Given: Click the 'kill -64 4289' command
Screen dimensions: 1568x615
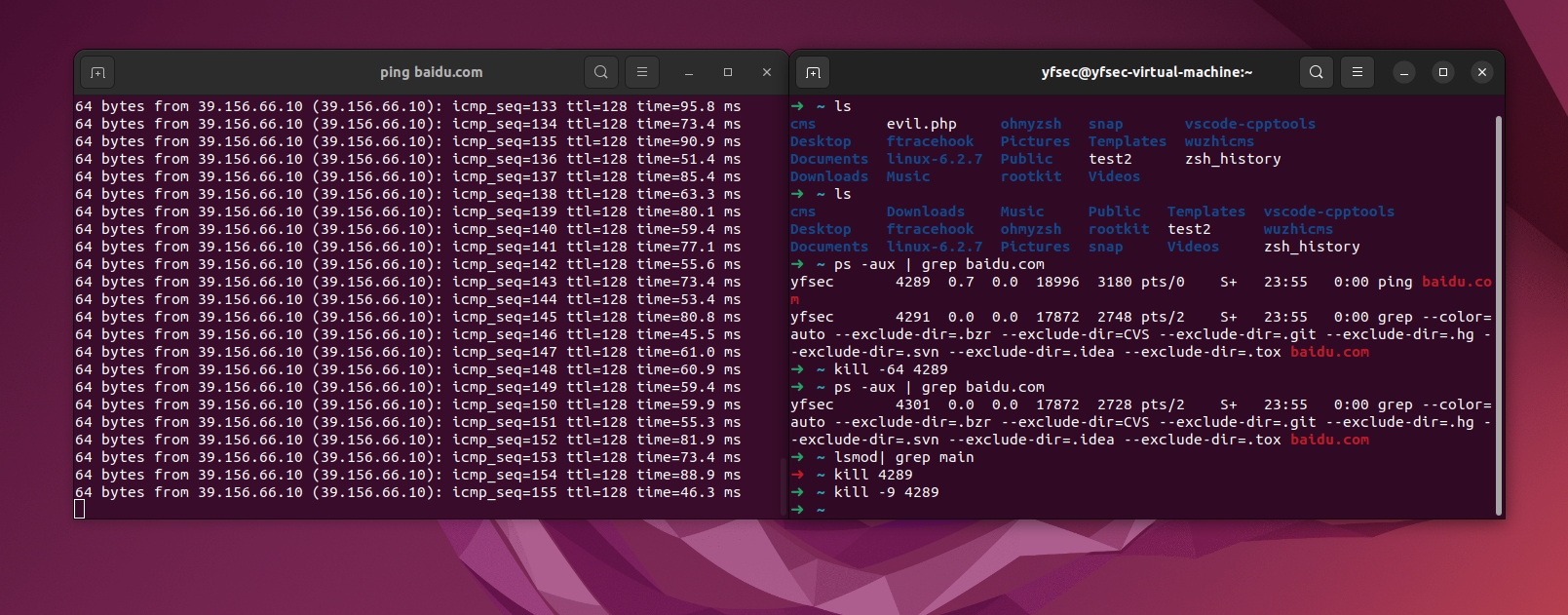Looking at the screenshot, I should 891,369.
